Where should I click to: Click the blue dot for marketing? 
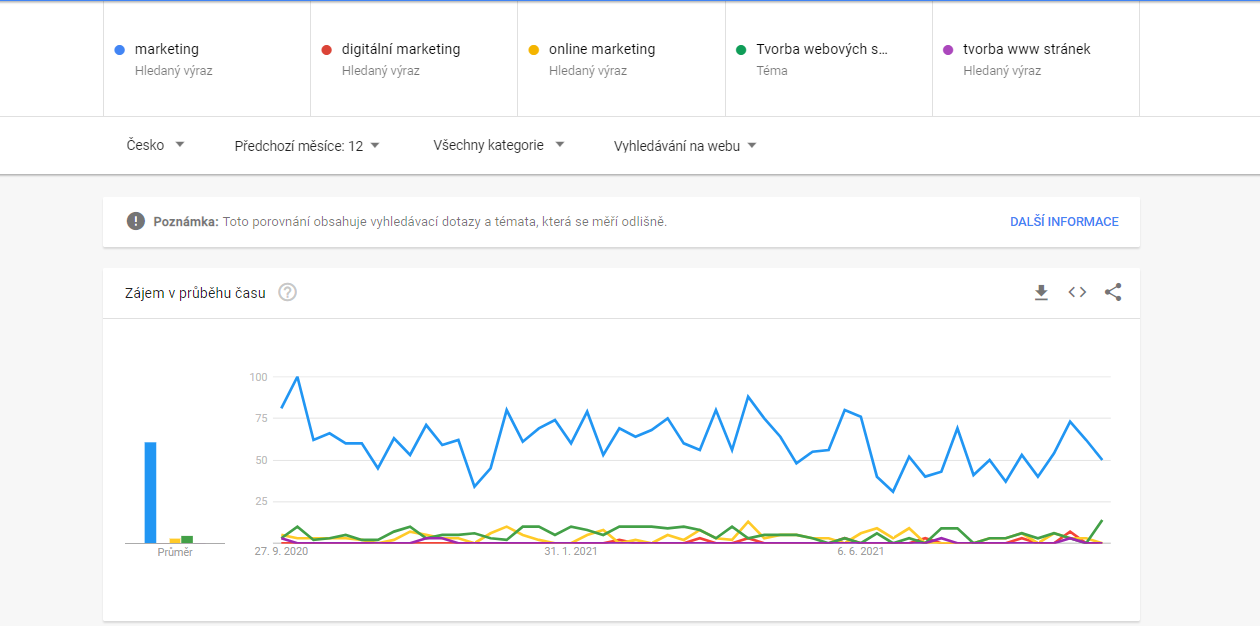click(120, 49)
